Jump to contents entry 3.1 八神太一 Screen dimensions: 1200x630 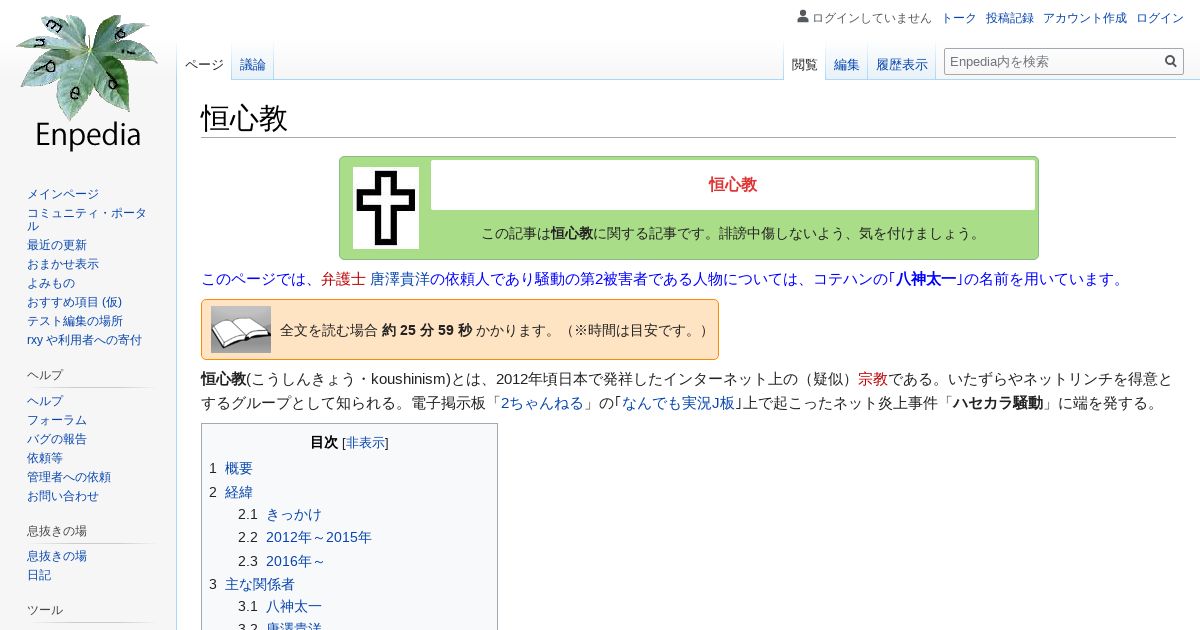tap(280, 606)
